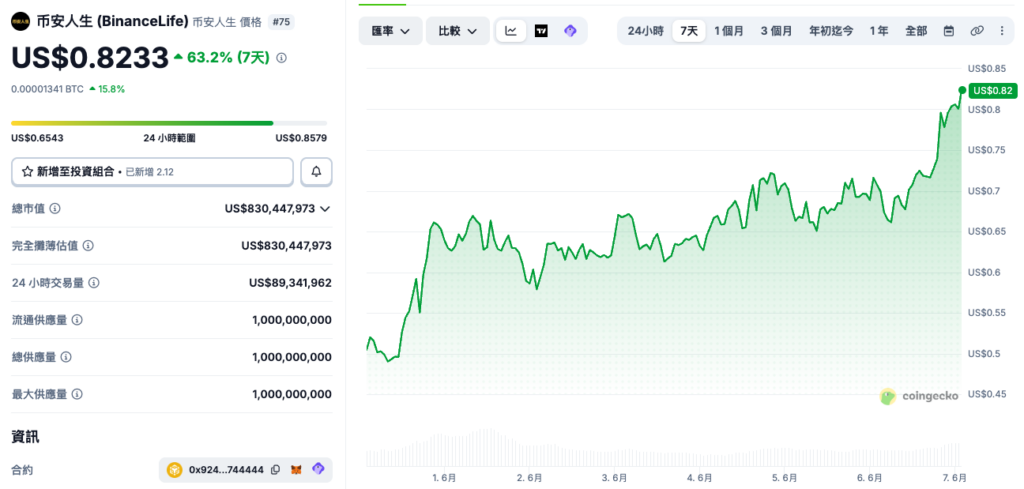Click the US$89,341,962 volume value
This screenshot has height=489, width=1024.
[x=290, y=283]
